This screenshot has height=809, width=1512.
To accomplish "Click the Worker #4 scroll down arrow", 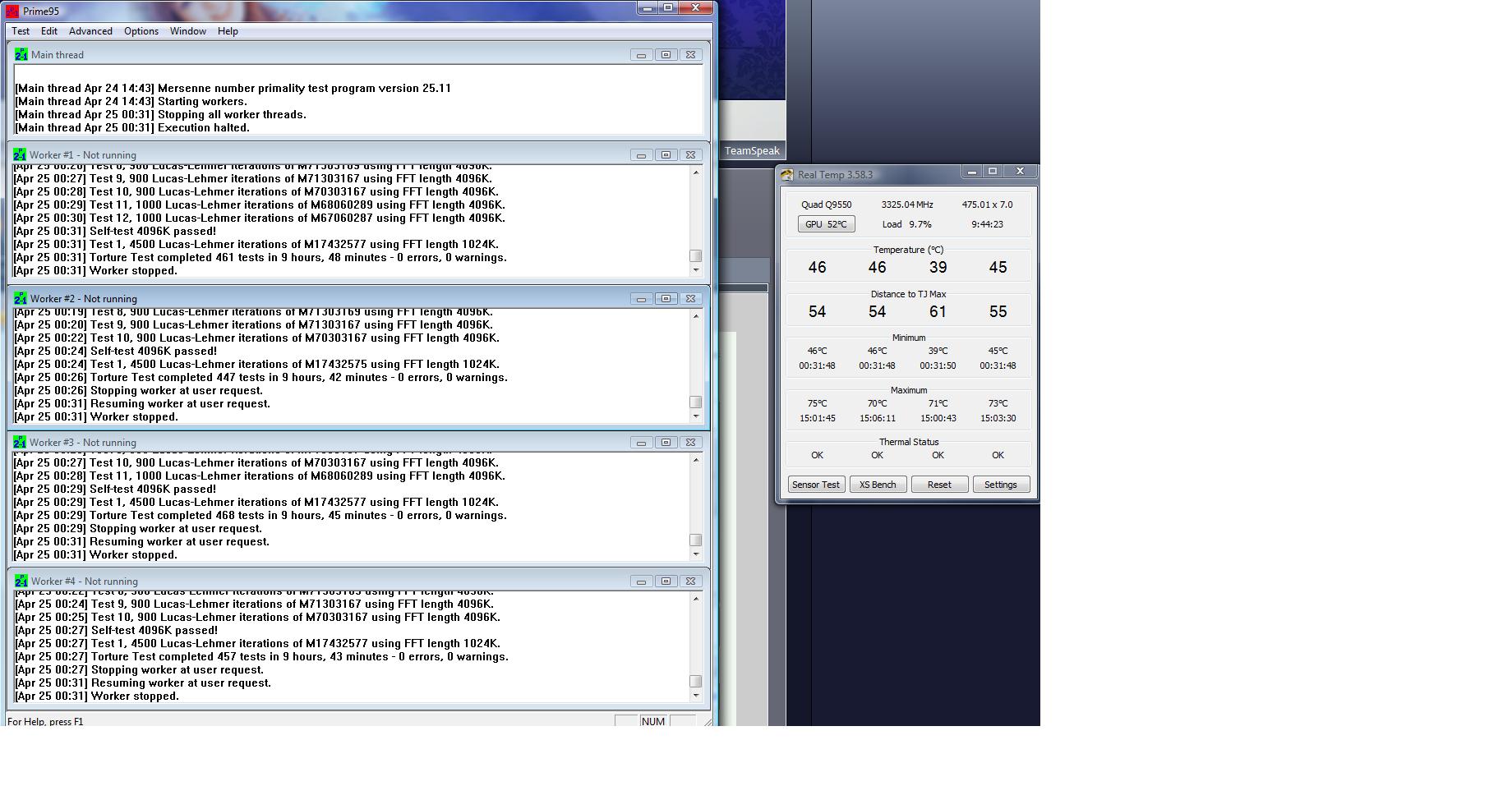I will [x=696, y=696].
